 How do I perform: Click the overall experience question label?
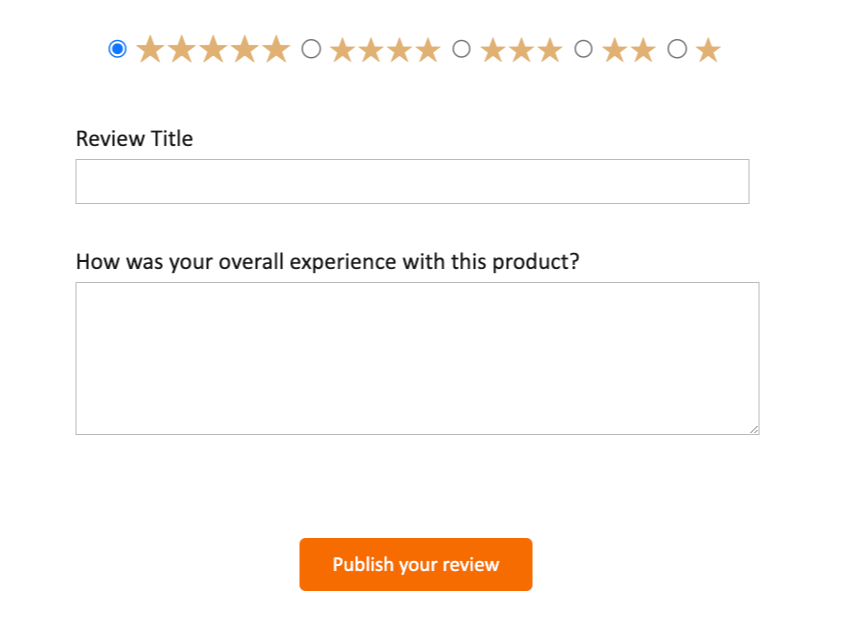point(327,262)
